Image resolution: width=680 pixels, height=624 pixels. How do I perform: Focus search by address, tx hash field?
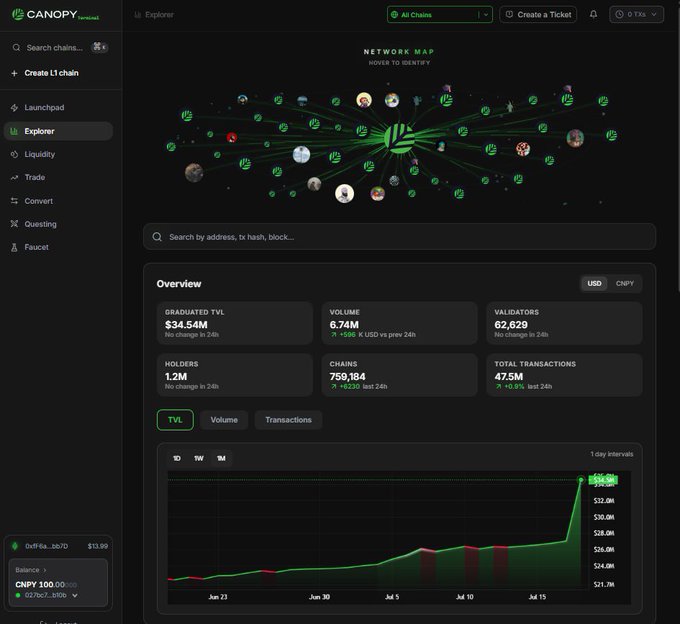click(x=399, y=237)
